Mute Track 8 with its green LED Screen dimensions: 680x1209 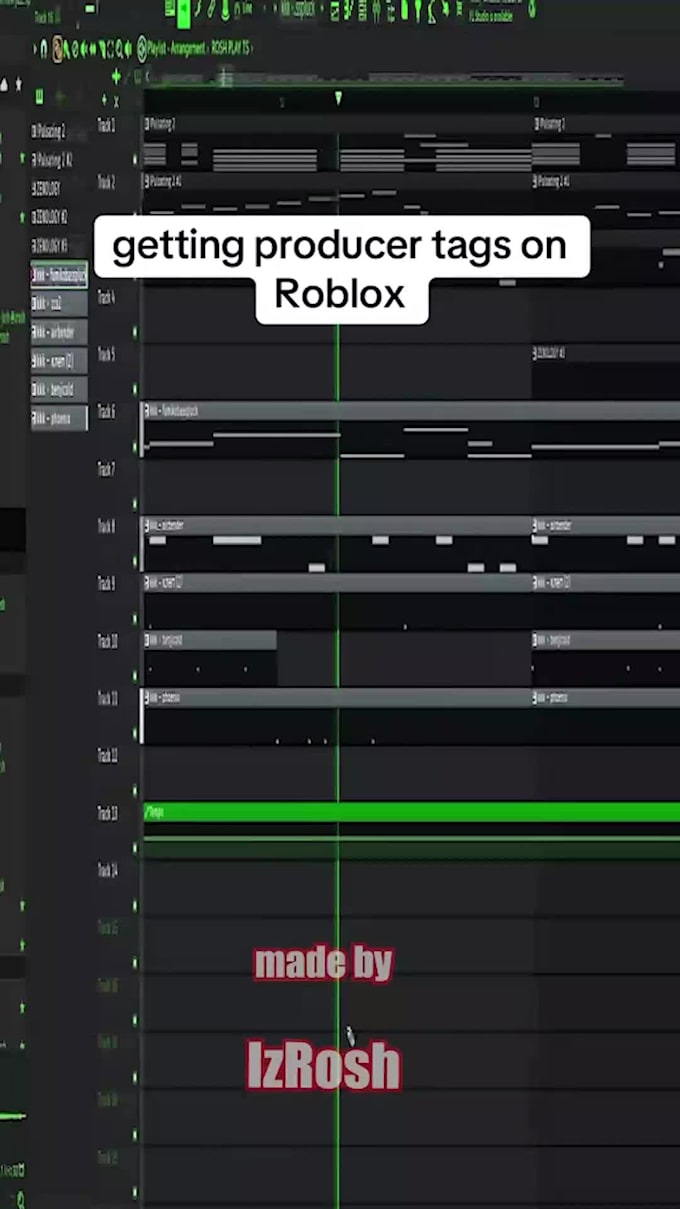pyautogui.click(x=135, y=561)
